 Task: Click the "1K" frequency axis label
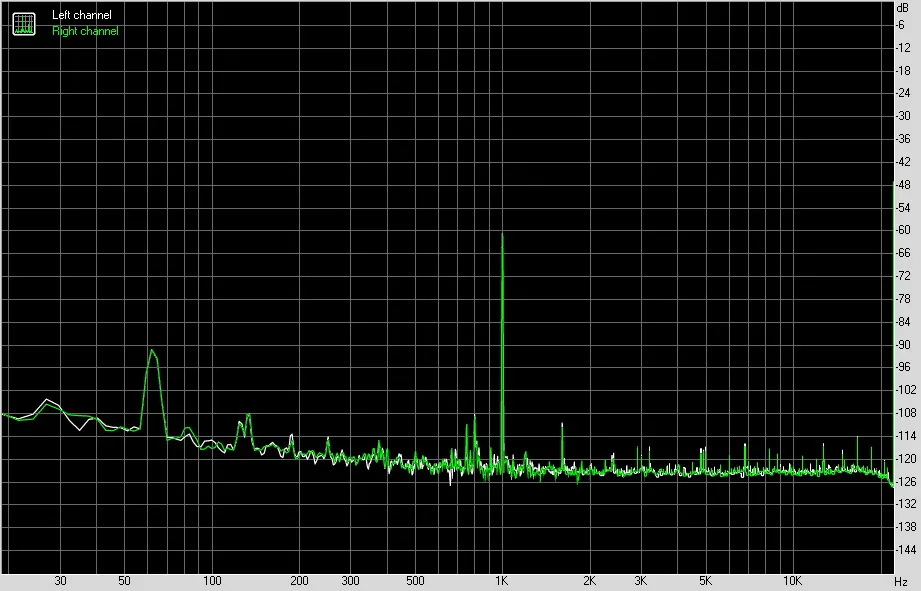(502, 581)
